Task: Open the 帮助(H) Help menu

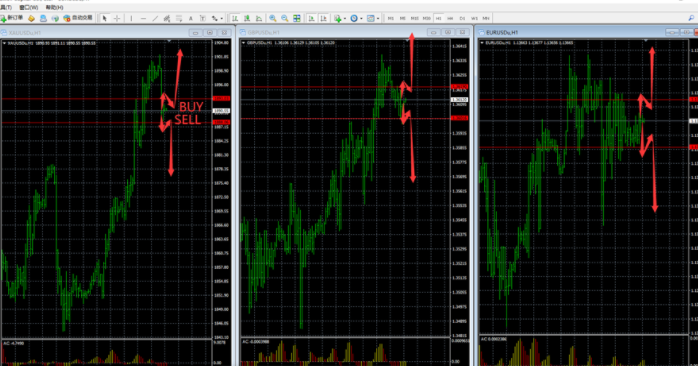Action: (54, 7)
